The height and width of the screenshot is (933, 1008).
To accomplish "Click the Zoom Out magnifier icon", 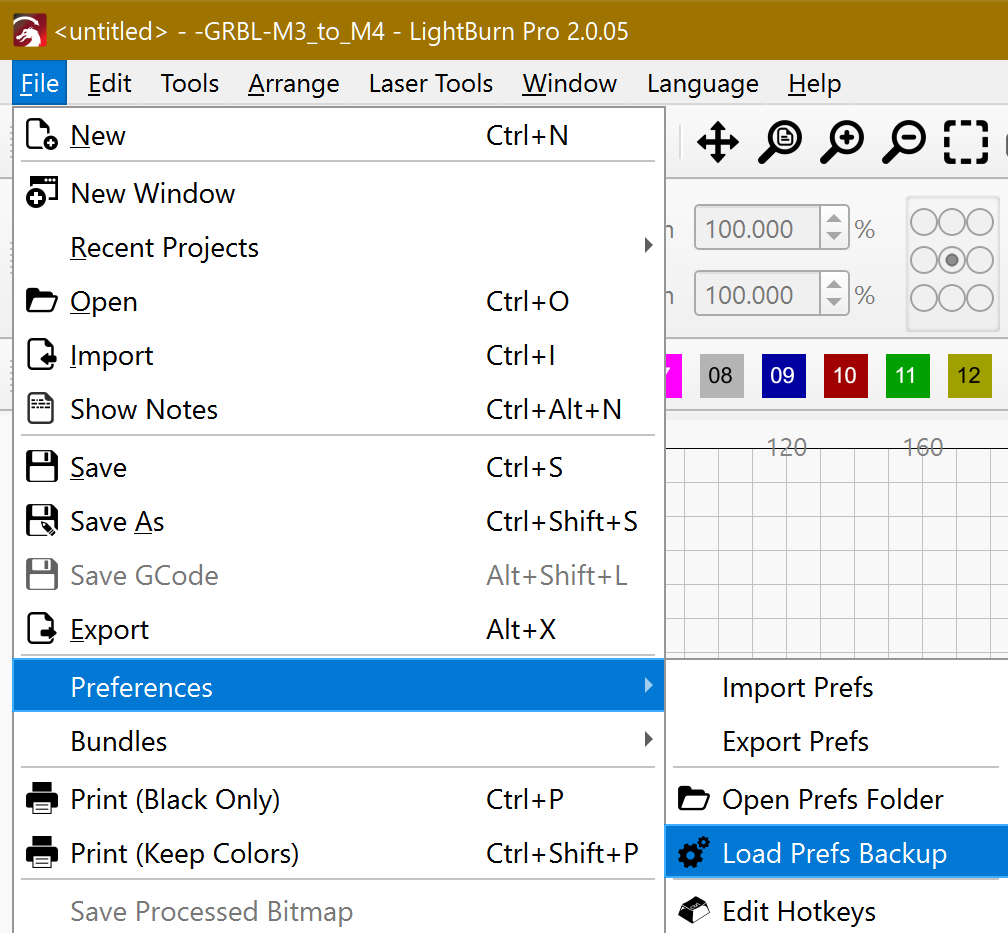I will tap(903, 142).
